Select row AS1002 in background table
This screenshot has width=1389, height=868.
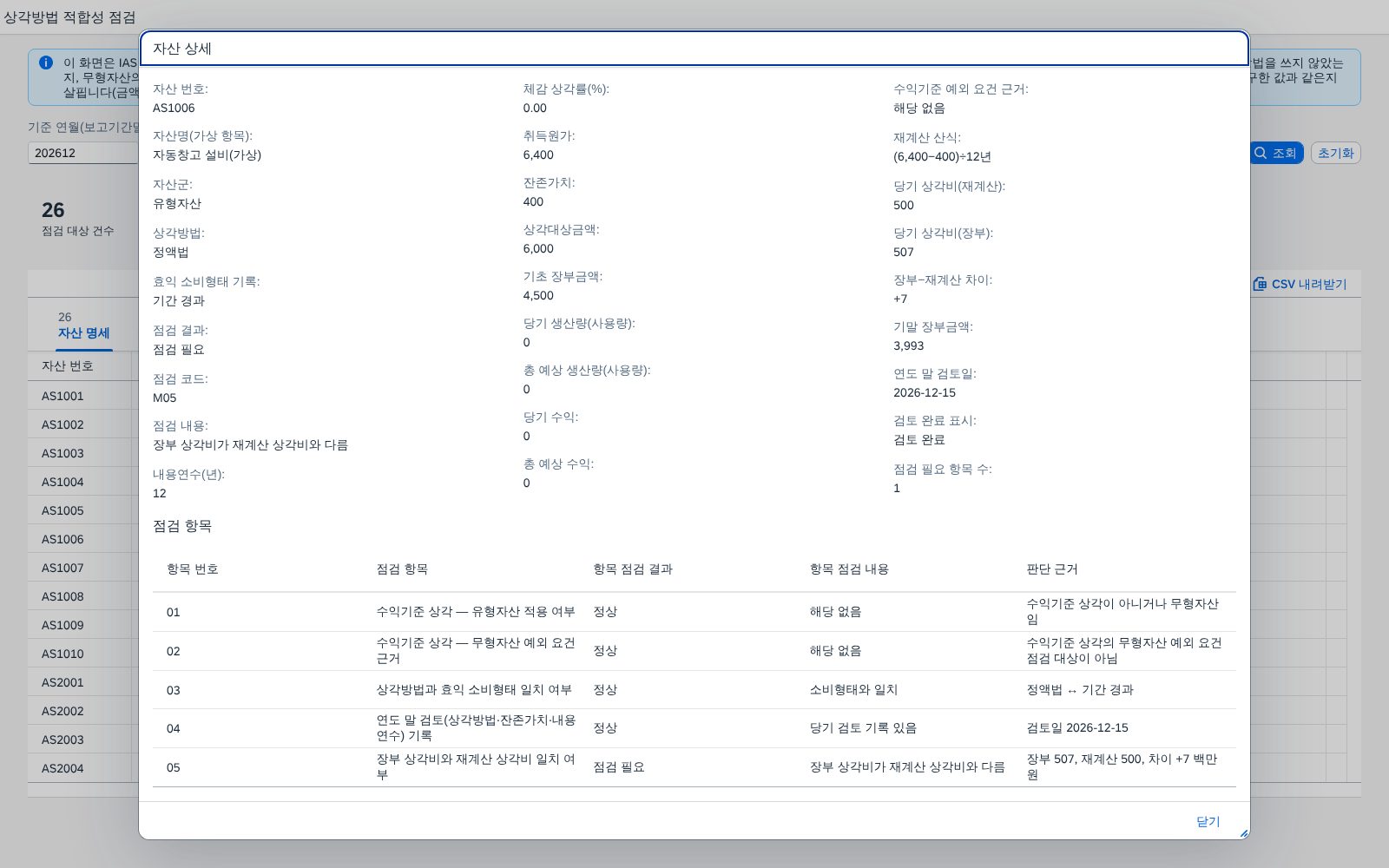82,424
